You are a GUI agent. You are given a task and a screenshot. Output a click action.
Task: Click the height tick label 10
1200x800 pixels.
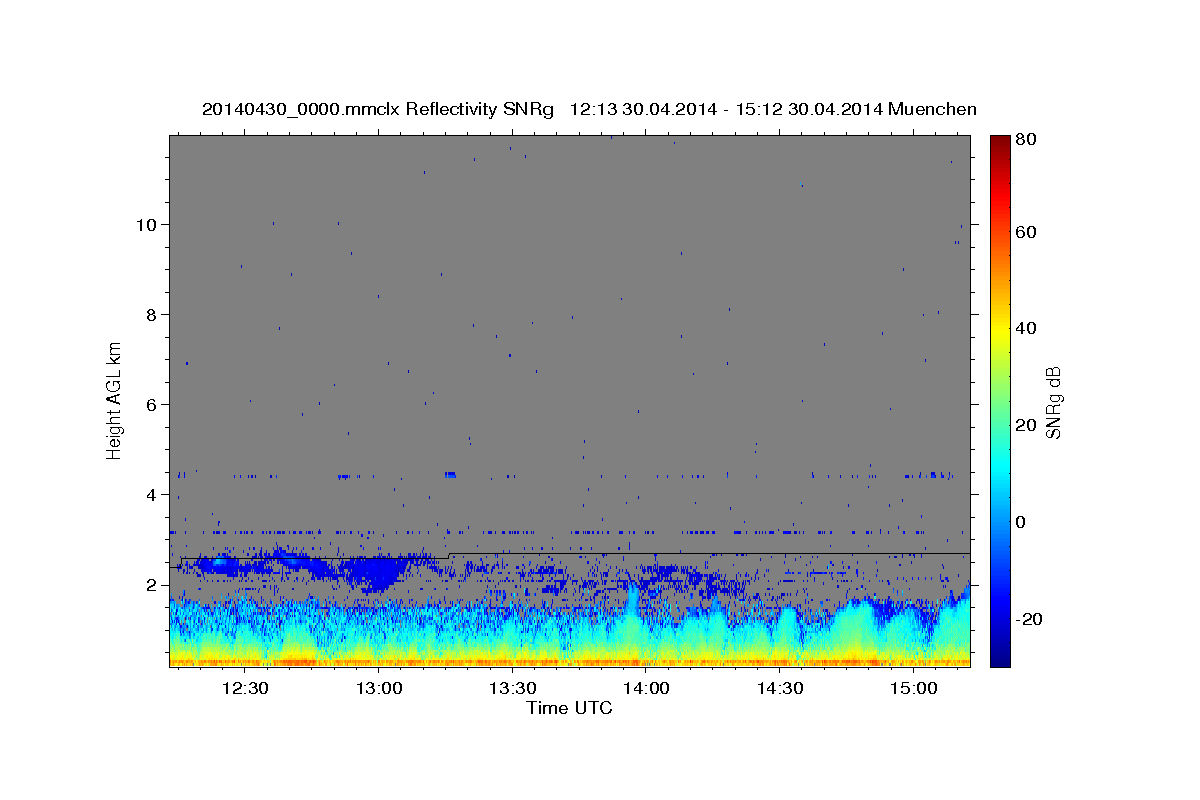tap(147, 224)
